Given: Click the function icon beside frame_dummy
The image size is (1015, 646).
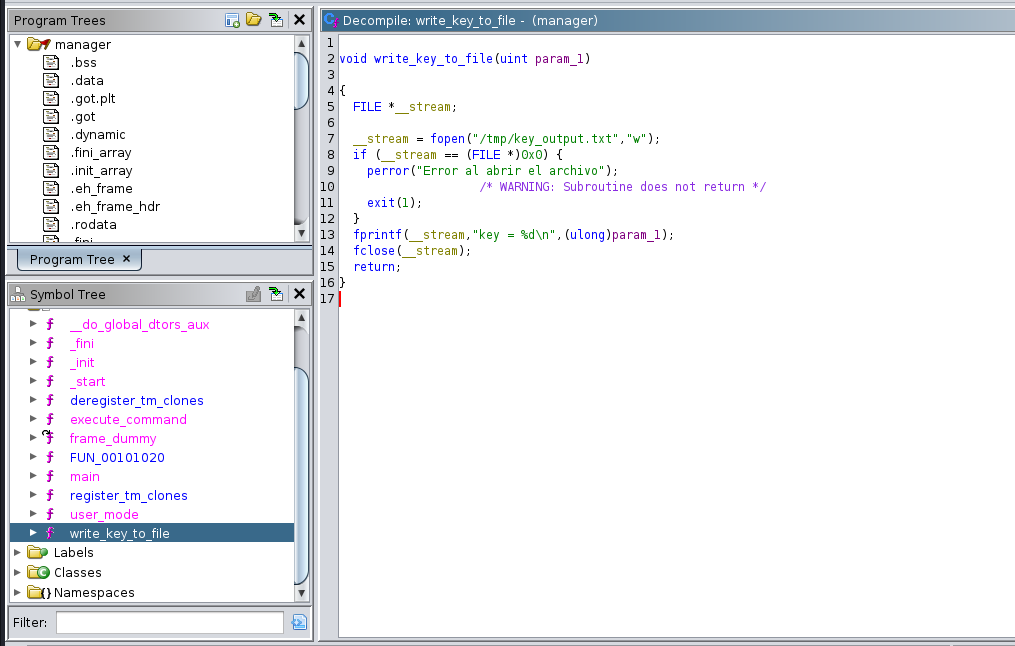Looking at the screenshot, I should tap(49, 438).
